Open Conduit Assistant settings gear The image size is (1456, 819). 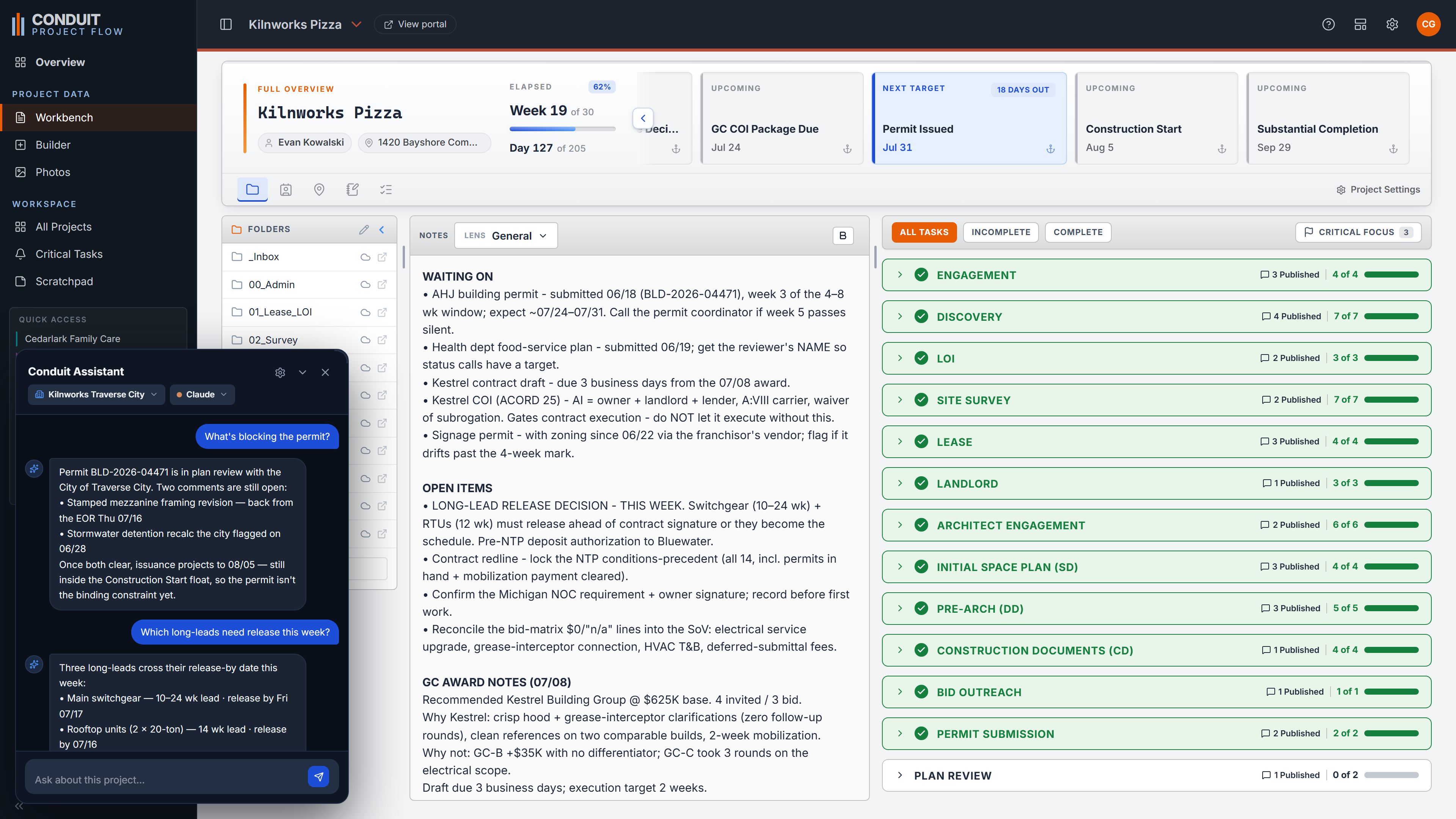(x=280, y=372)
